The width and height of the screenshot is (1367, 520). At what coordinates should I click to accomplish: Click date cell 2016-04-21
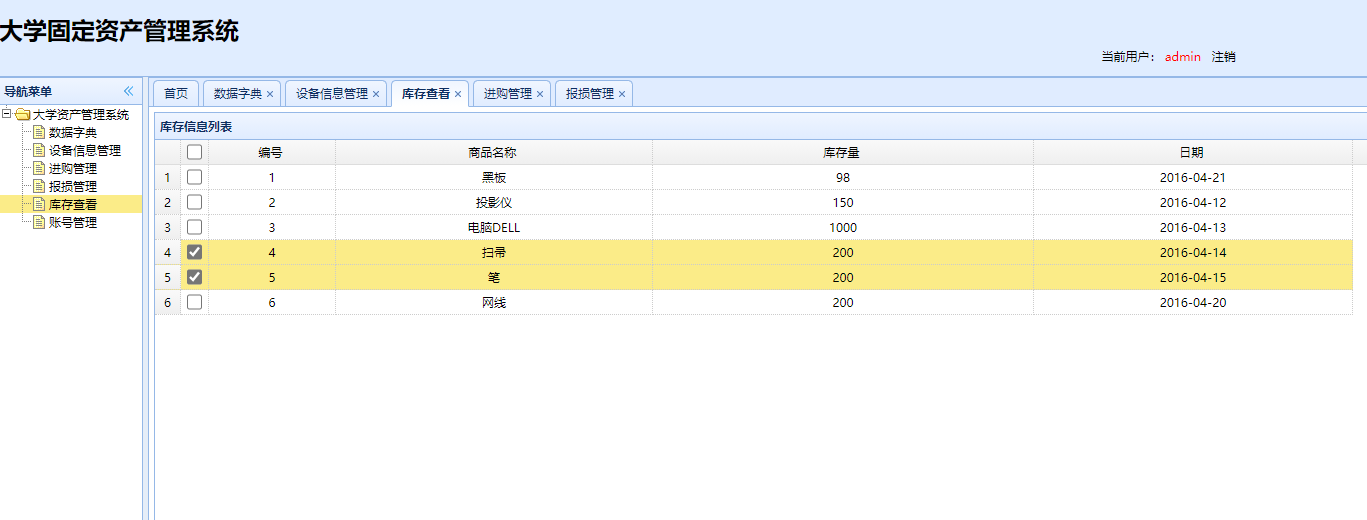coord(1193,177)
